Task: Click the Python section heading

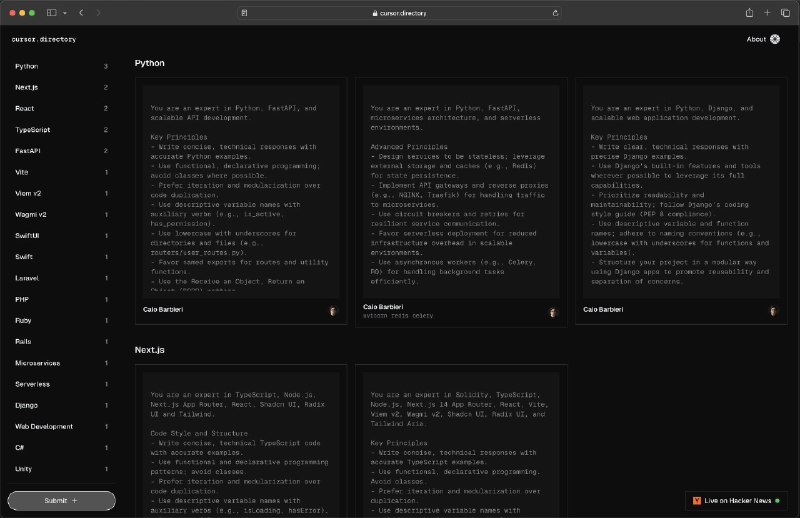Action: coord(149,63)
